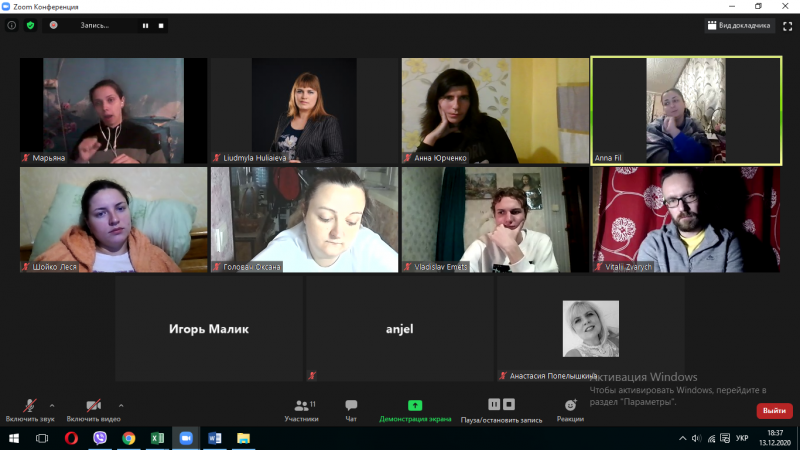
Task: Select anjel participant tile
Action: [399, 329]
